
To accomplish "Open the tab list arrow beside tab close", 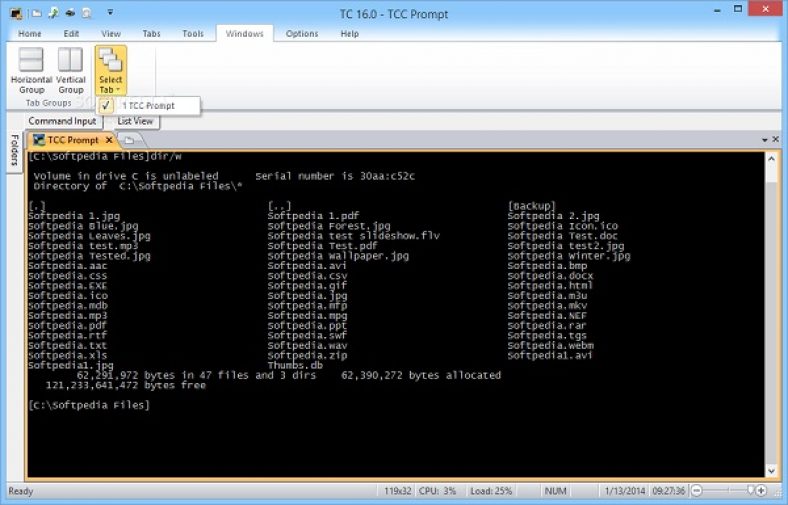I will (765, 140).
